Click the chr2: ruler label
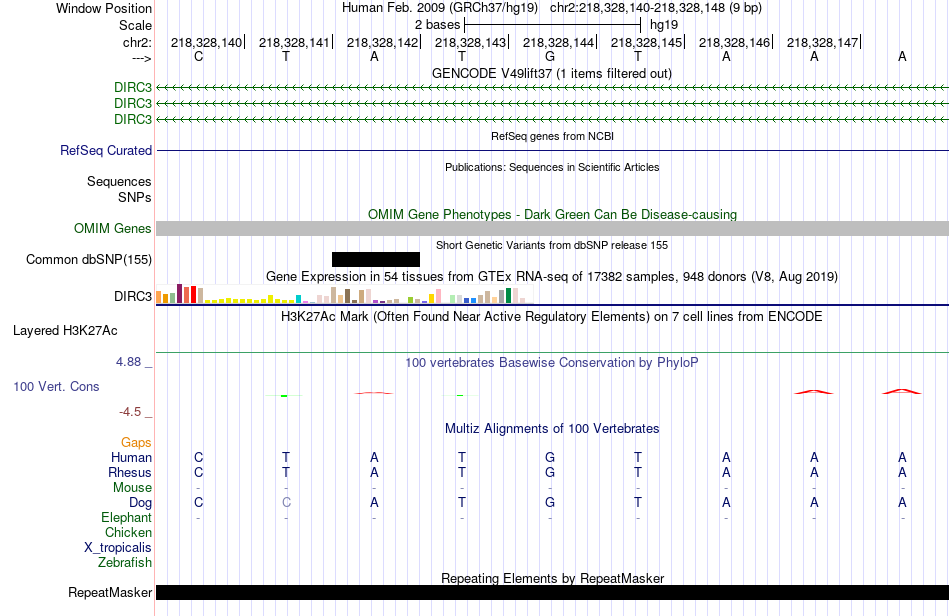 click(137, 42)
